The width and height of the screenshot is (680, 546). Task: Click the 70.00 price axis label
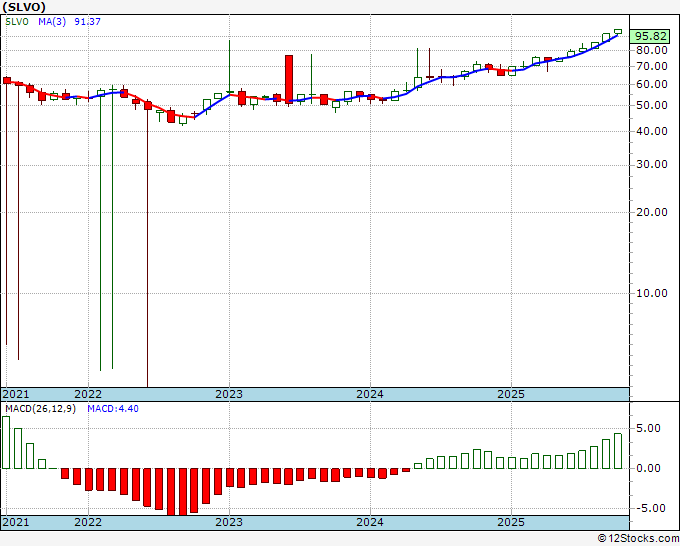coord(652,66)
